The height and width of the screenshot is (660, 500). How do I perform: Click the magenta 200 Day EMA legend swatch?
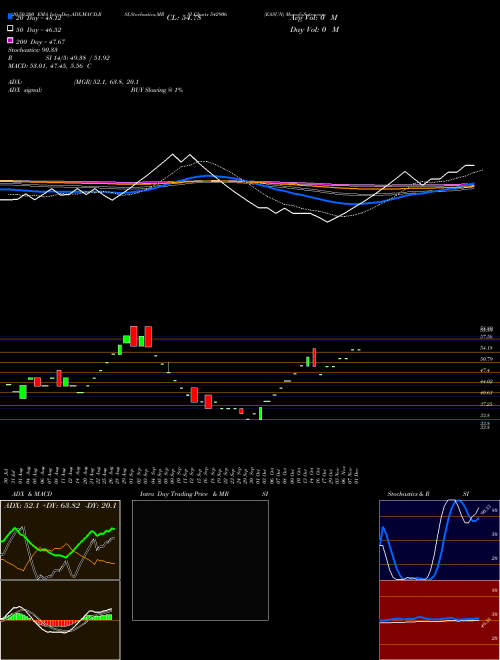pos(10,40)
